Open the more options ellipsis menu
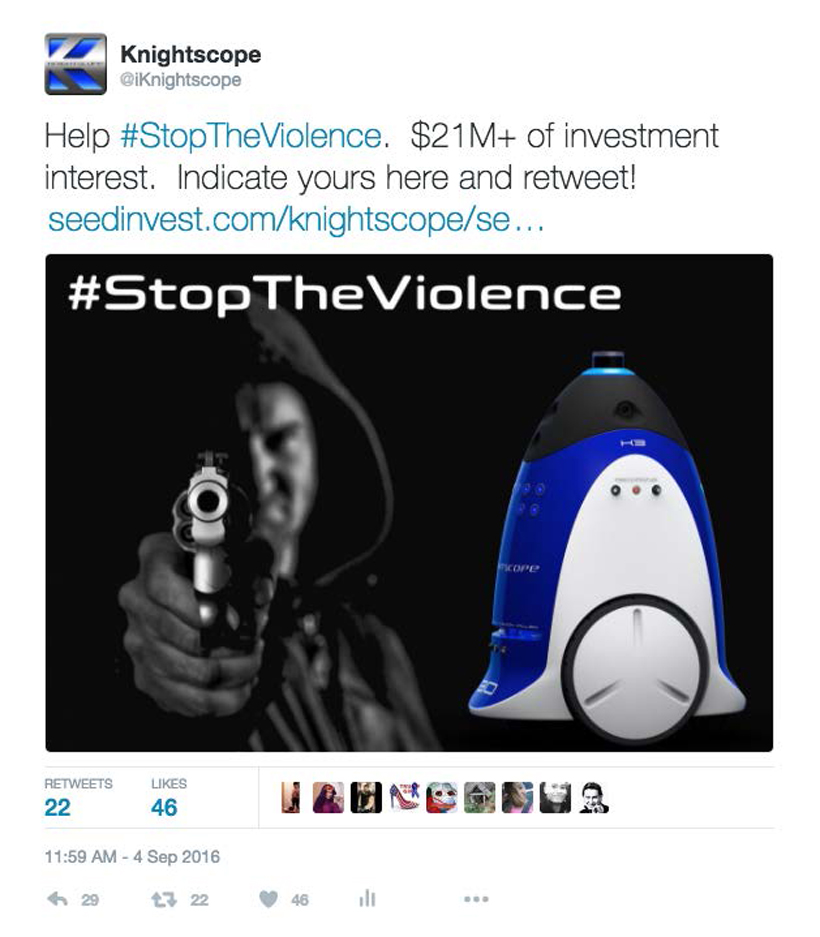This screenshot has width=820, height=937. pyautogui.click(x=476, y=899)
